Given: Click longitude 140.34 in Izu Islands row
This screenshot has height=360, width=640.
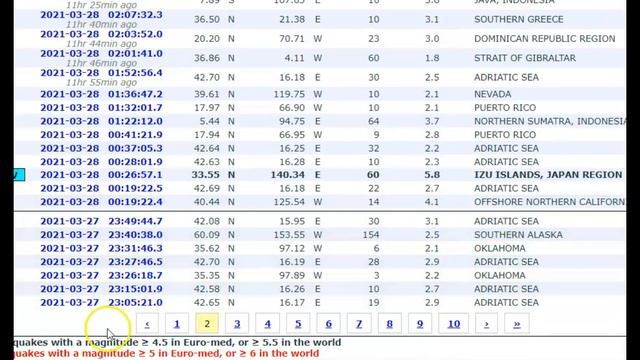Looking at the screenshot, I should (x=288, y=175).
